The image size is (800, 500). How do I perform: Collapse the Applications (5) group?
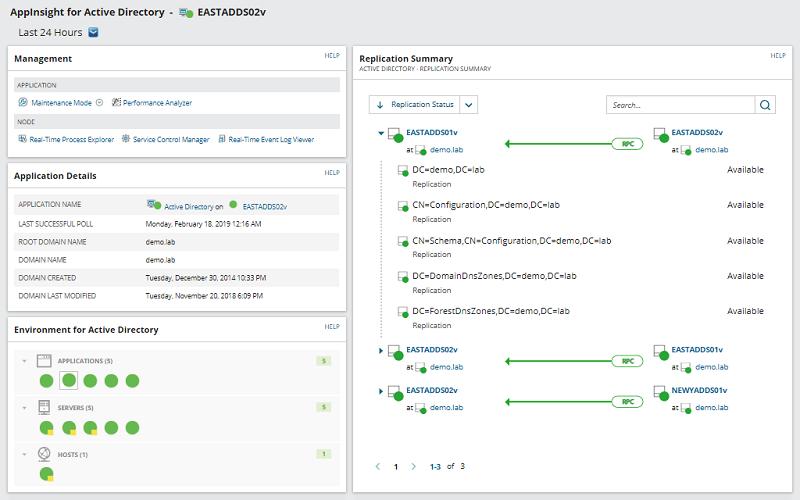coord(24,361)
